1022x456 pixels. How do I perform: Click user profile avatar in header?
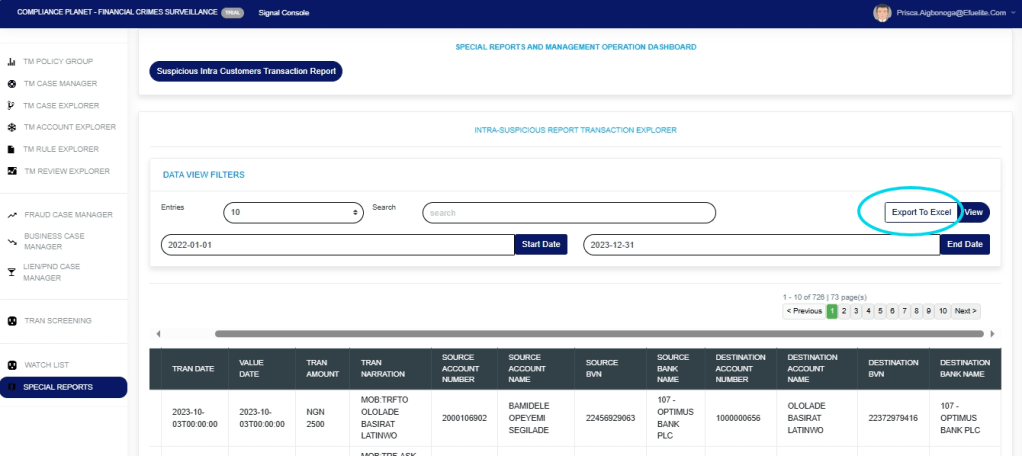[x=881, y=13]
